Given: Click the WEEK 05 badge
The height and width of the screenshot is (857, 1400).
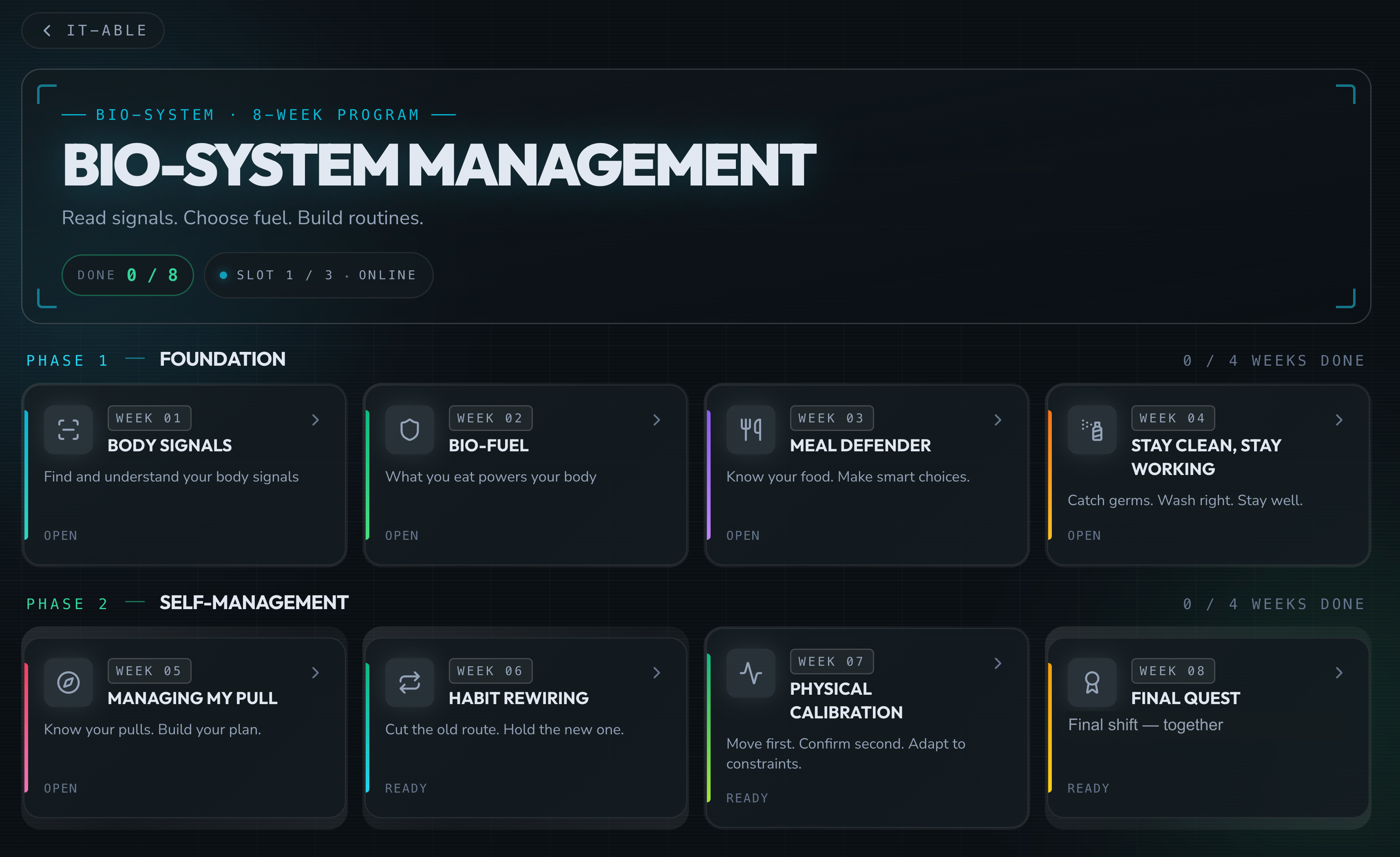Looking at the screenshot, I should [150, 671].
